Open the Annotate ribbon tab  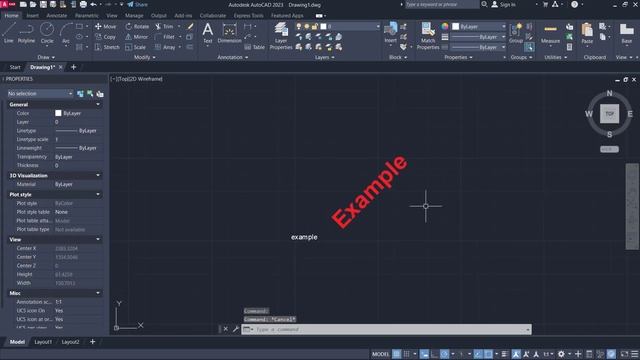coord(57,16)
